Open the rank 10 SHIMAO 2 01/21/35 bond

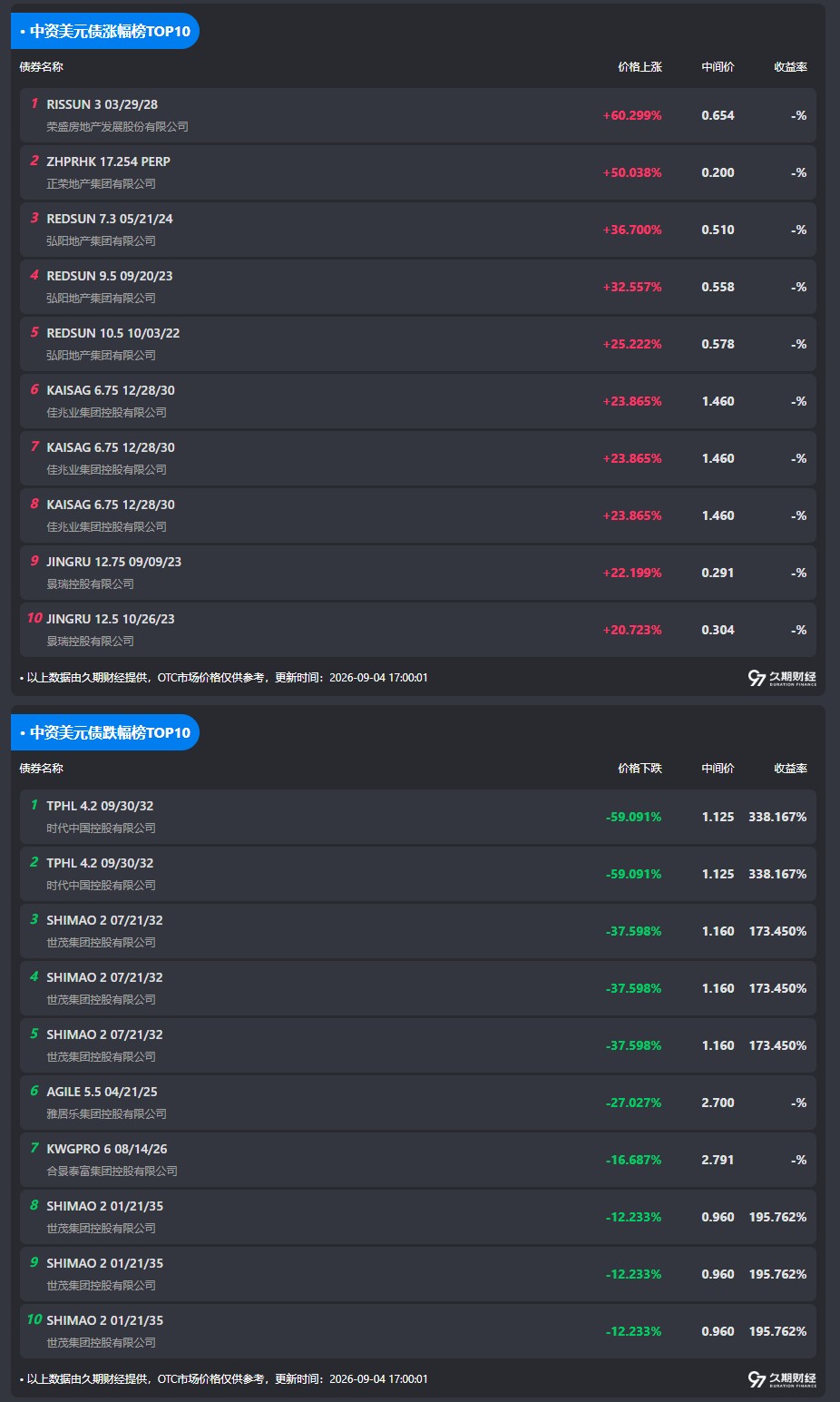[x=105, y=1320]
